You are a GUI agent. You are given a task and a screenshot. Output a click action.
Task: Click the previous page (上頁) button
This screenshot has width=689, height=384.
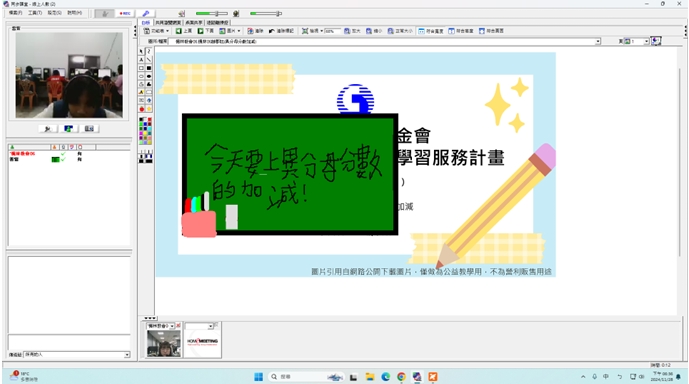(184, 31)
